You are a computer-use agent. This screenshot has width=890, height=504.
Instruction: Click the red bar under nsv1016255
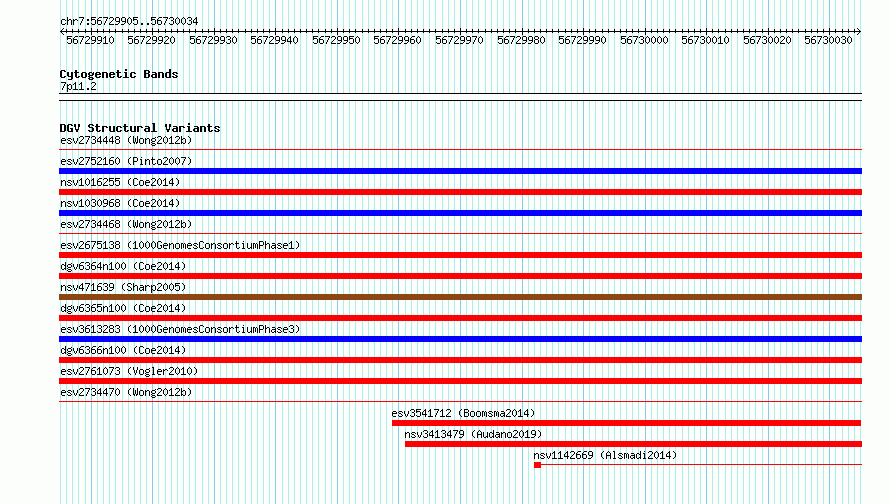[x=460, y=192]
